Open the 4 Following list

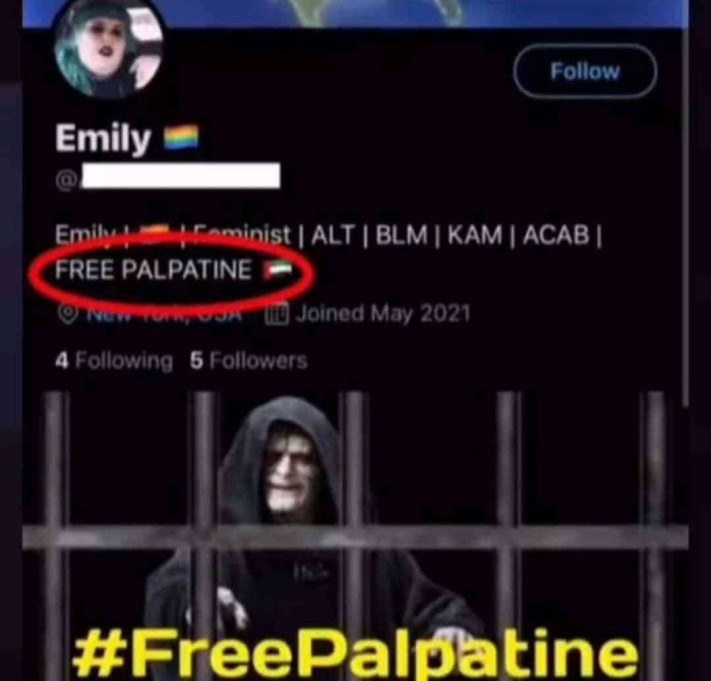114,361
